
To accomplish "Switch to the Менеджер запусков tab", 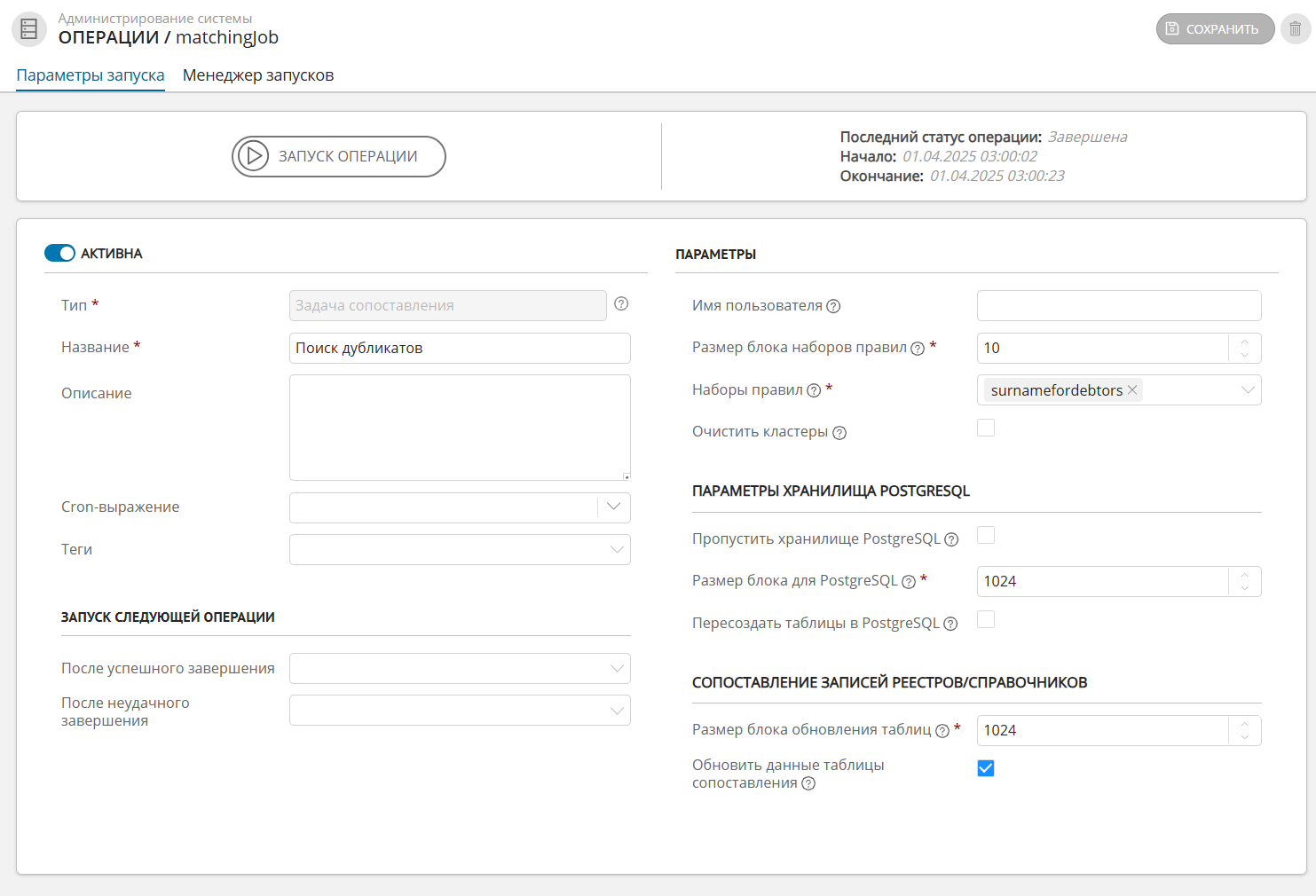I will pyautogui.click(x=258, y=75).
